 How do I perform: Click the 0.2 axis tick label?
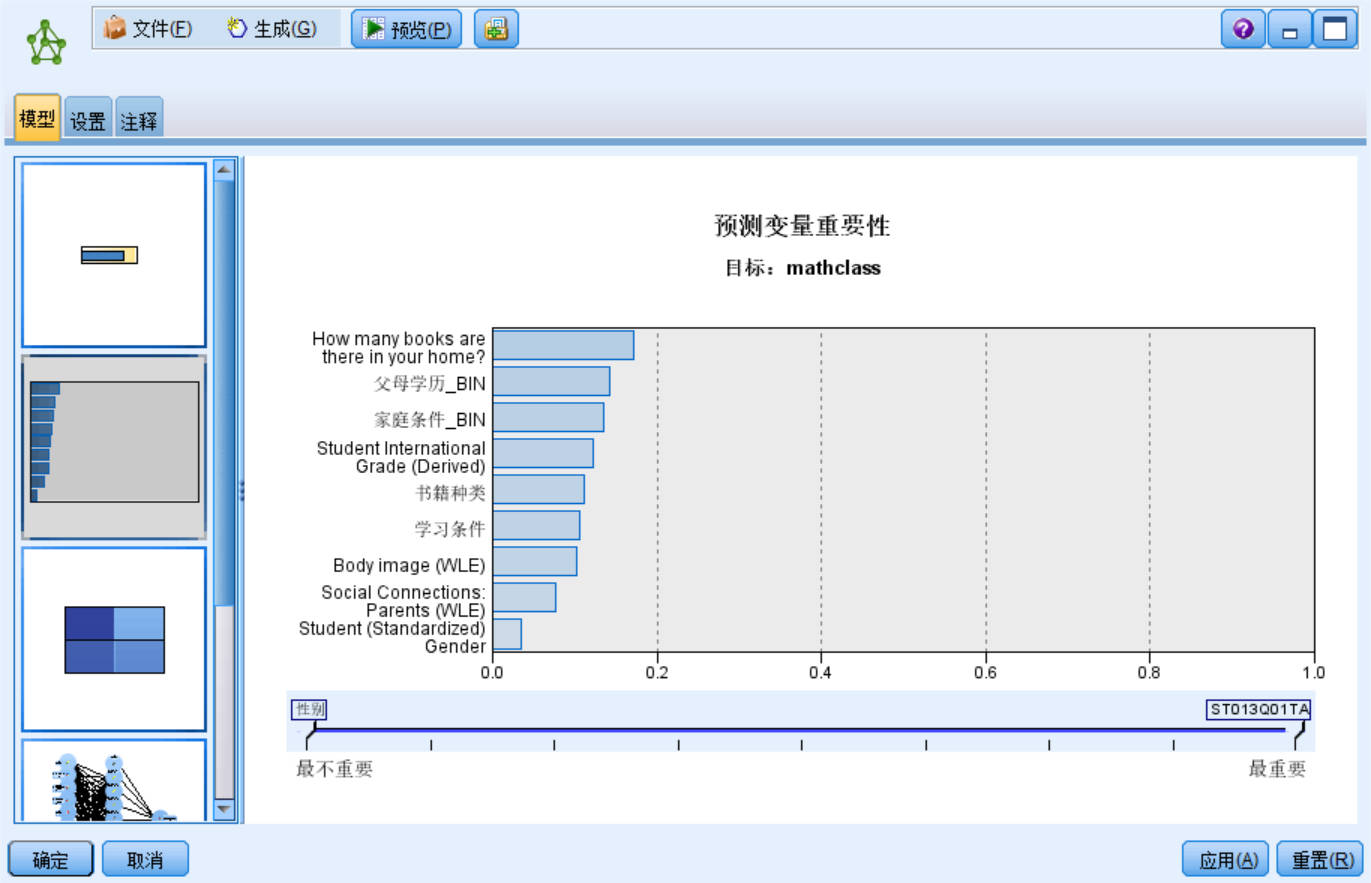pos(657,672)
